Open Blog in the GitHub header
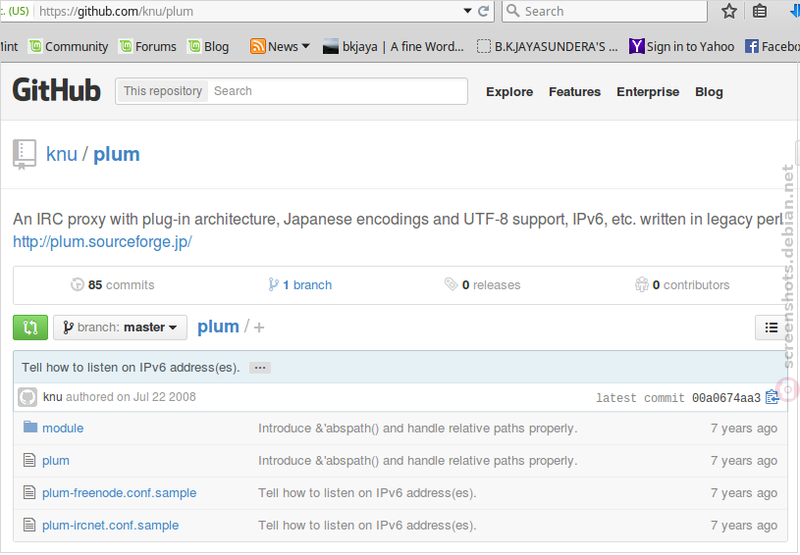800x555 pixels. pos(709,92)
